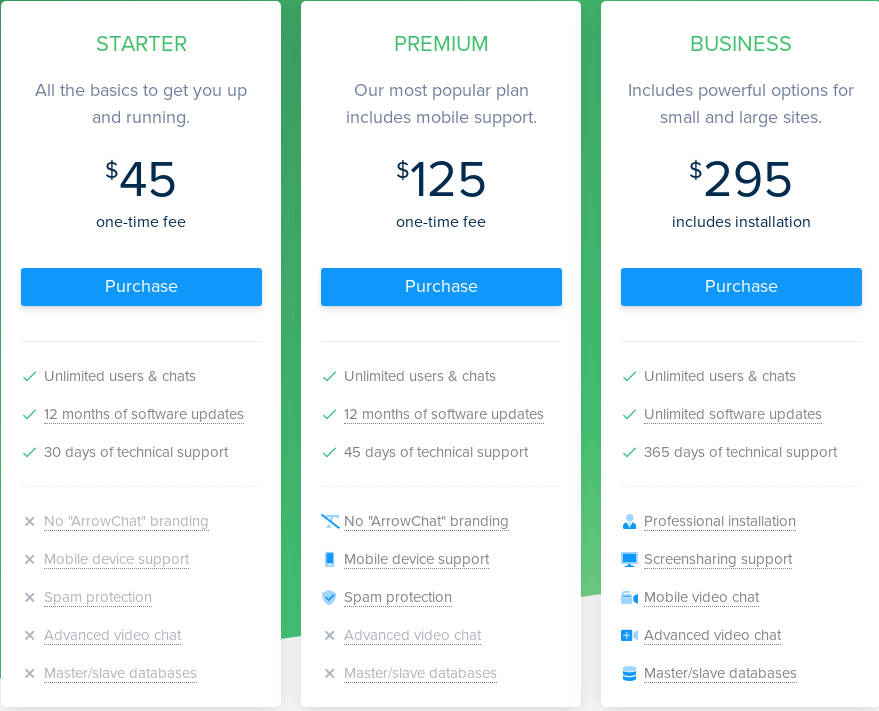Click the mobile phone icon in Premium
This screenshot has width=879, height=711.
(330, 559)
